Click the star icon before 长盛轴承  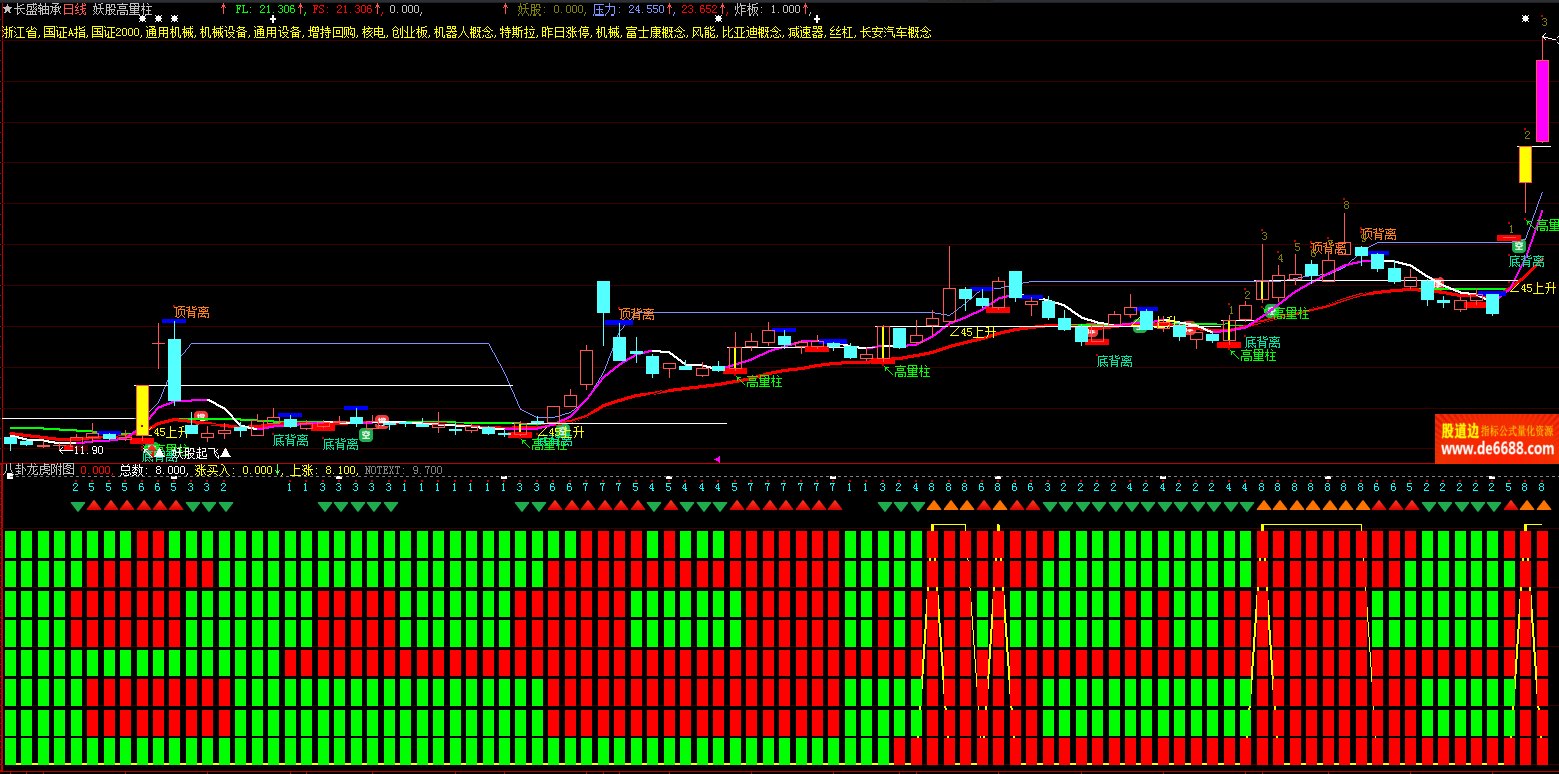[7, 9]
